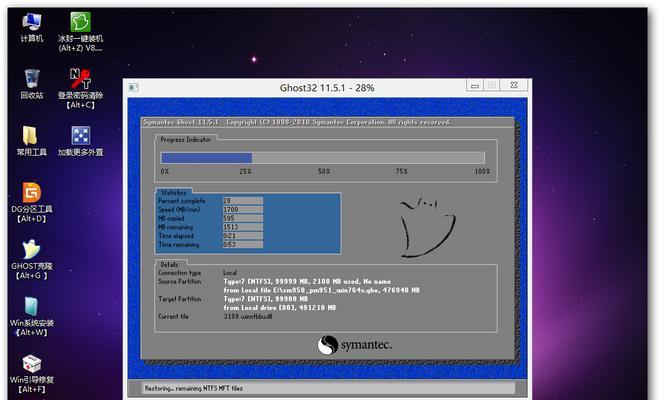Click the 50% mark under progress bar
This screenshot has height=400, width=660.
[324, 171]
